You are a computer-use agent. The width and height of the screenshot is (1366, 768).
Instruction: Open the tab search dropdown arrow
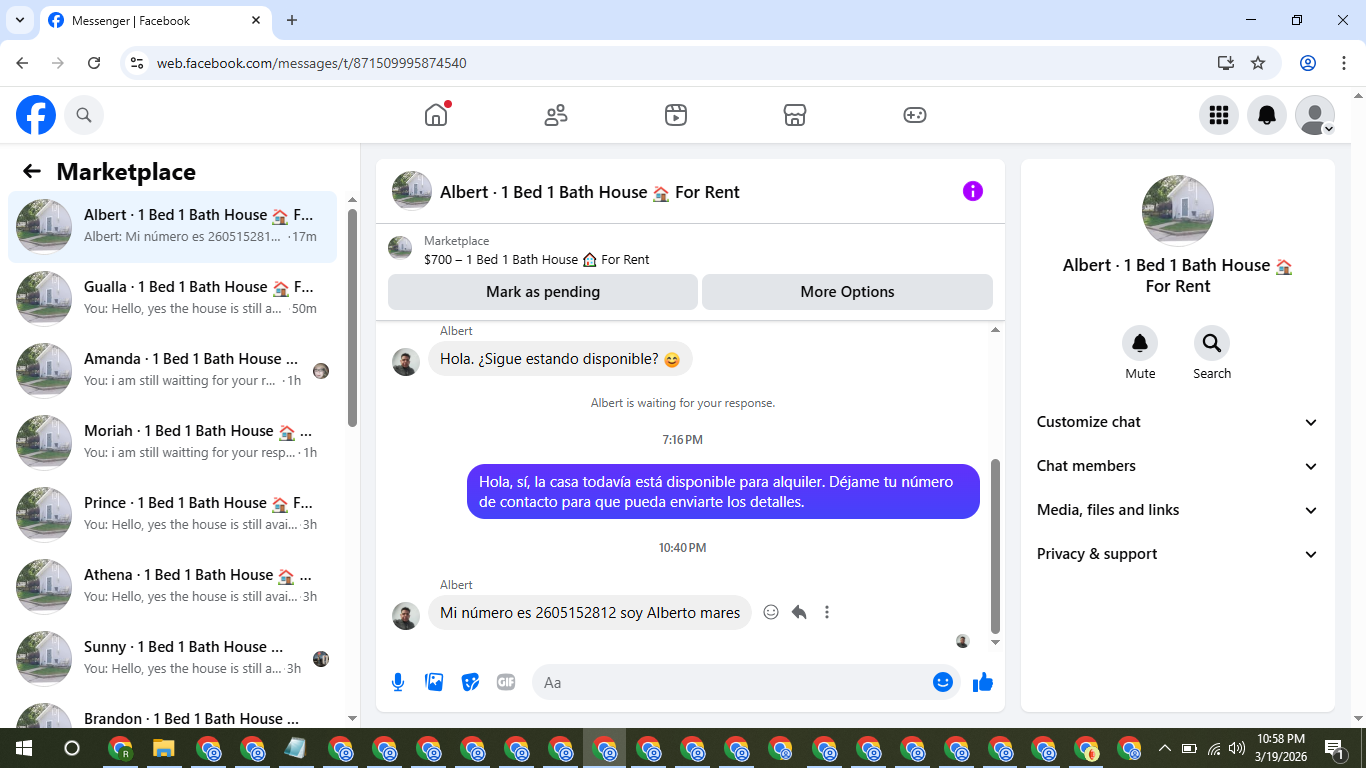(19, 20)
